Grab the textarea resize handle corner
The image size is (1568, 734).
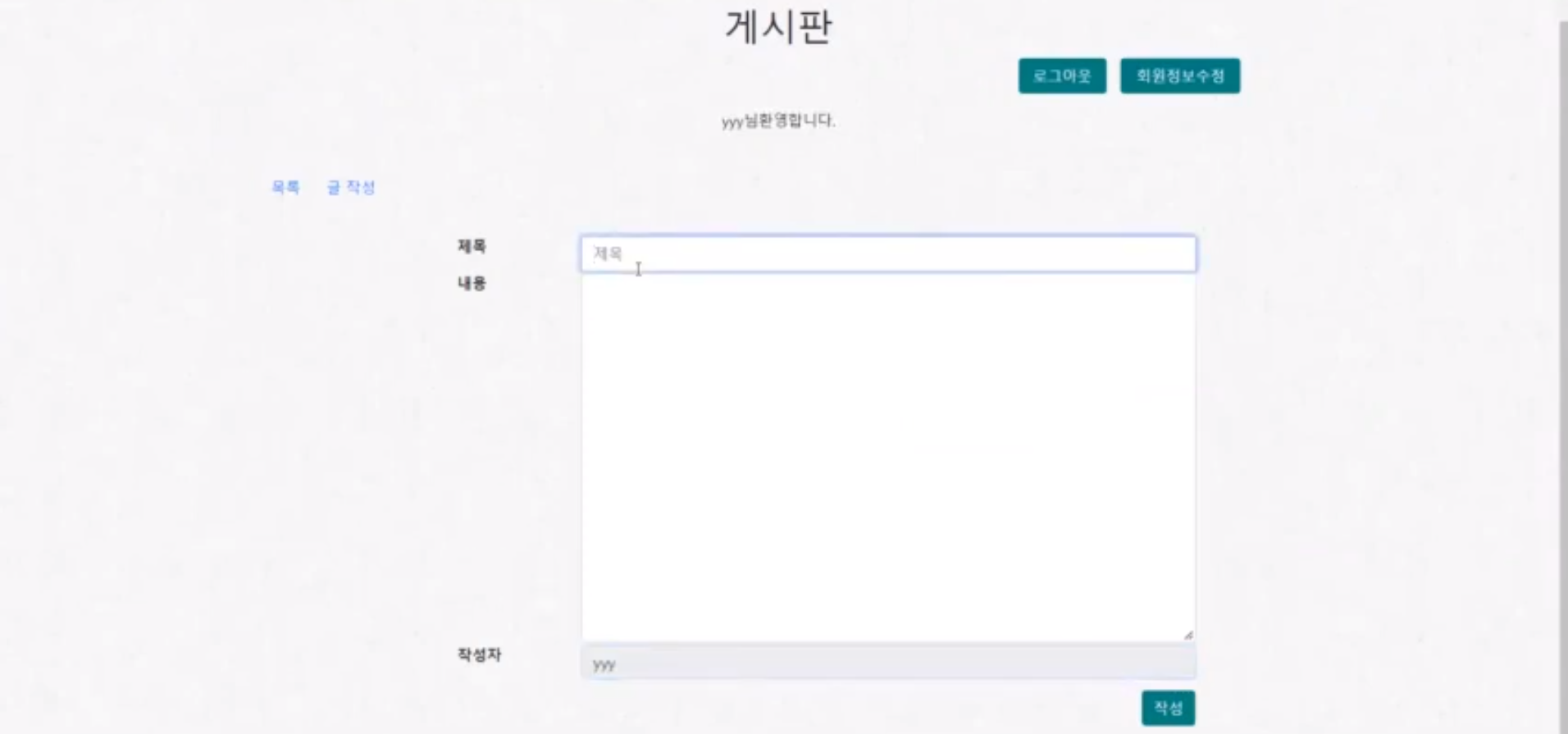(x=1188, y=634)
